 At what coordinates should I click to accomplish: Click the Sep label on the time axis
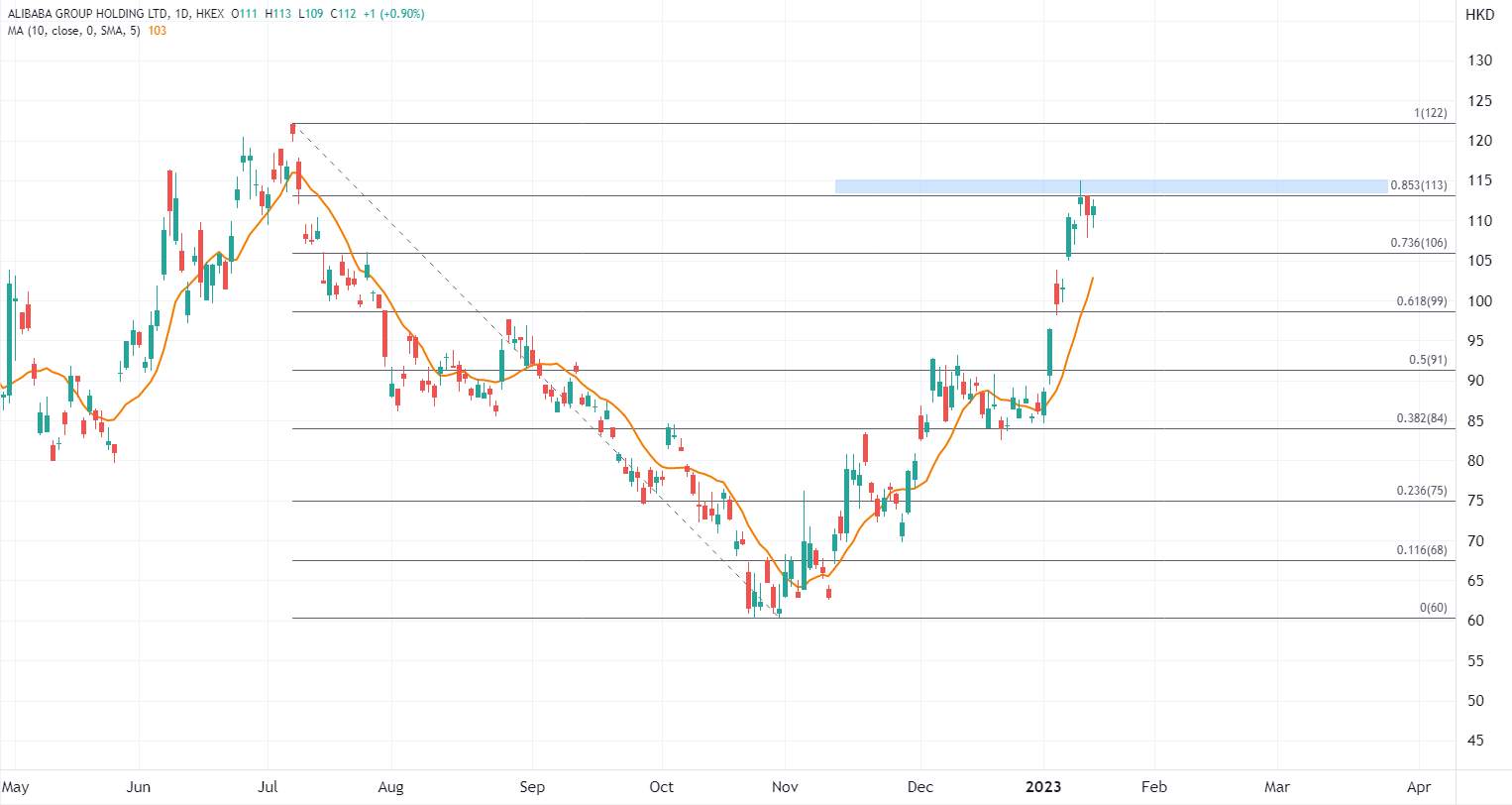tap(532, 787)
